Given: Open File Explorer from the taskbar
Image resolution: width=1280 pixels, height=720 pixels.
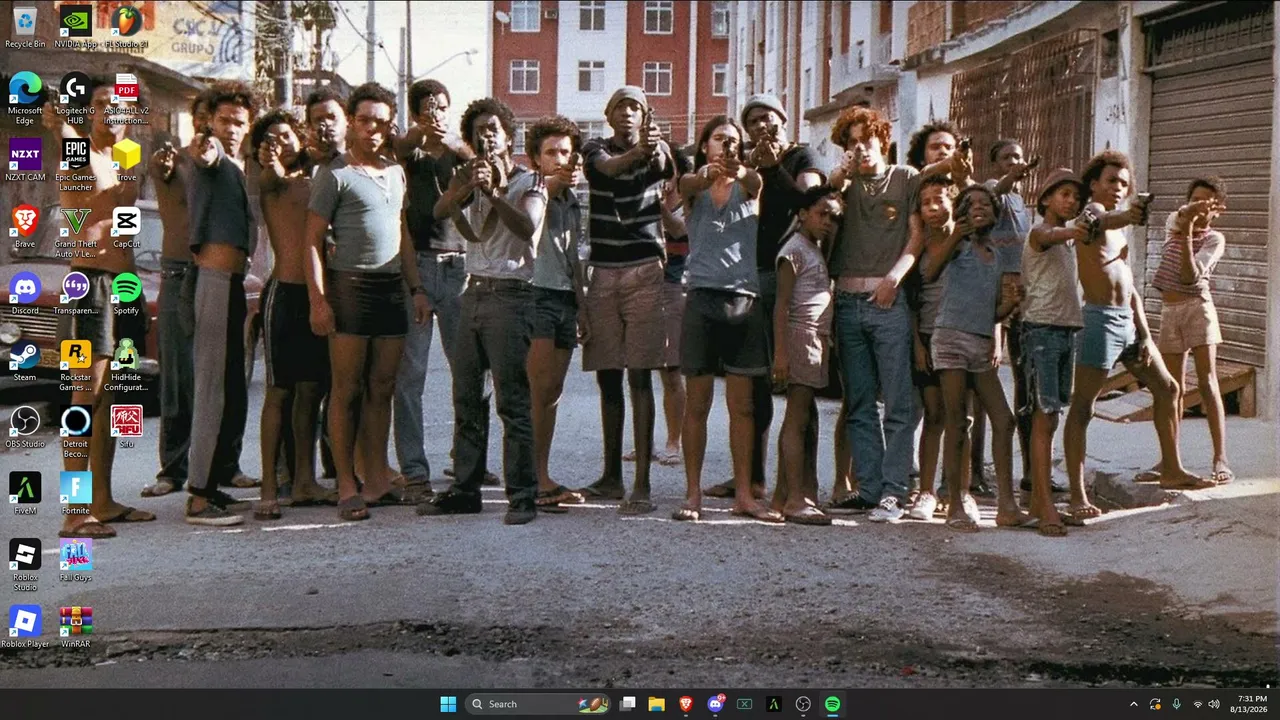Looking at the screenshot, I should 657,704.
